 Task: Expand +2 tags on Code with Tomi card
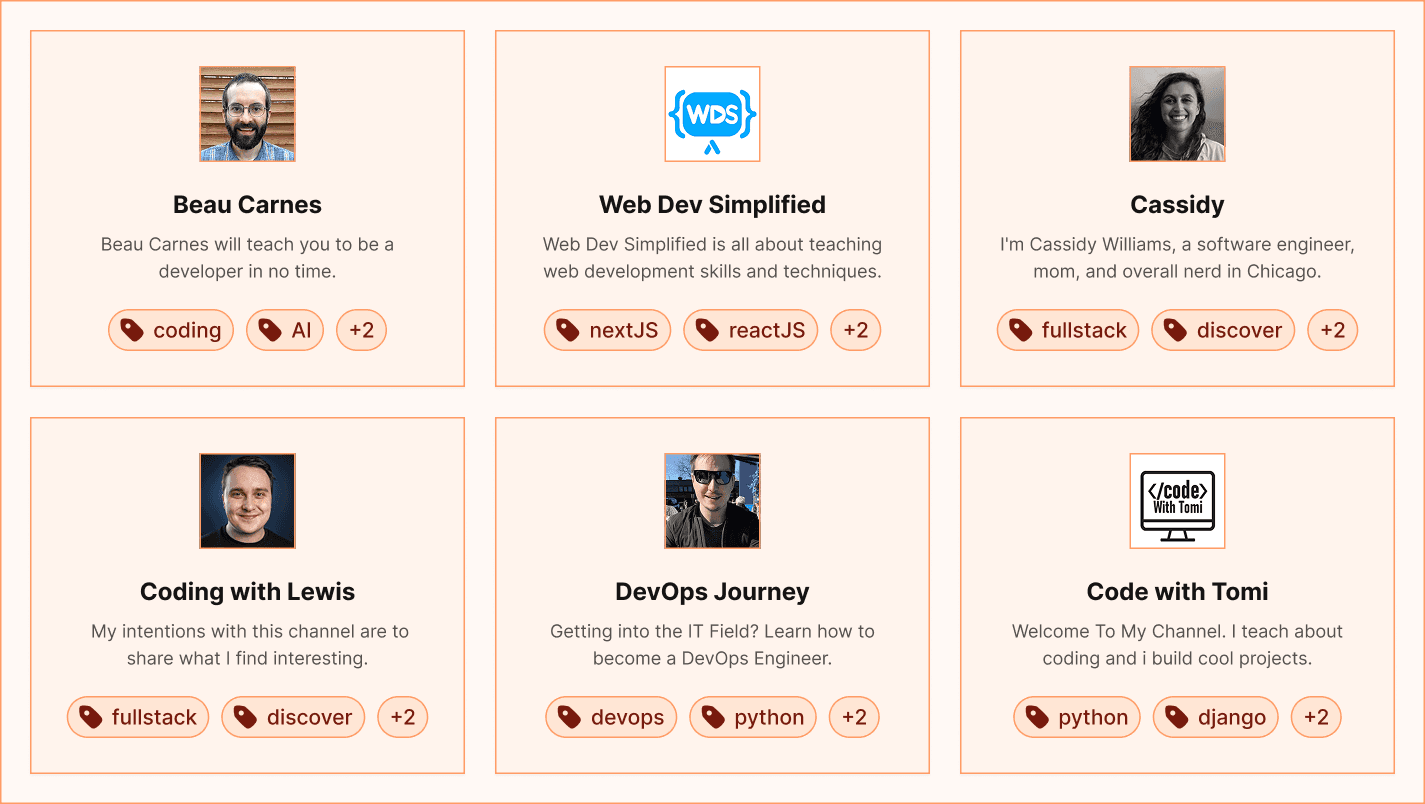pos(1316,717)
